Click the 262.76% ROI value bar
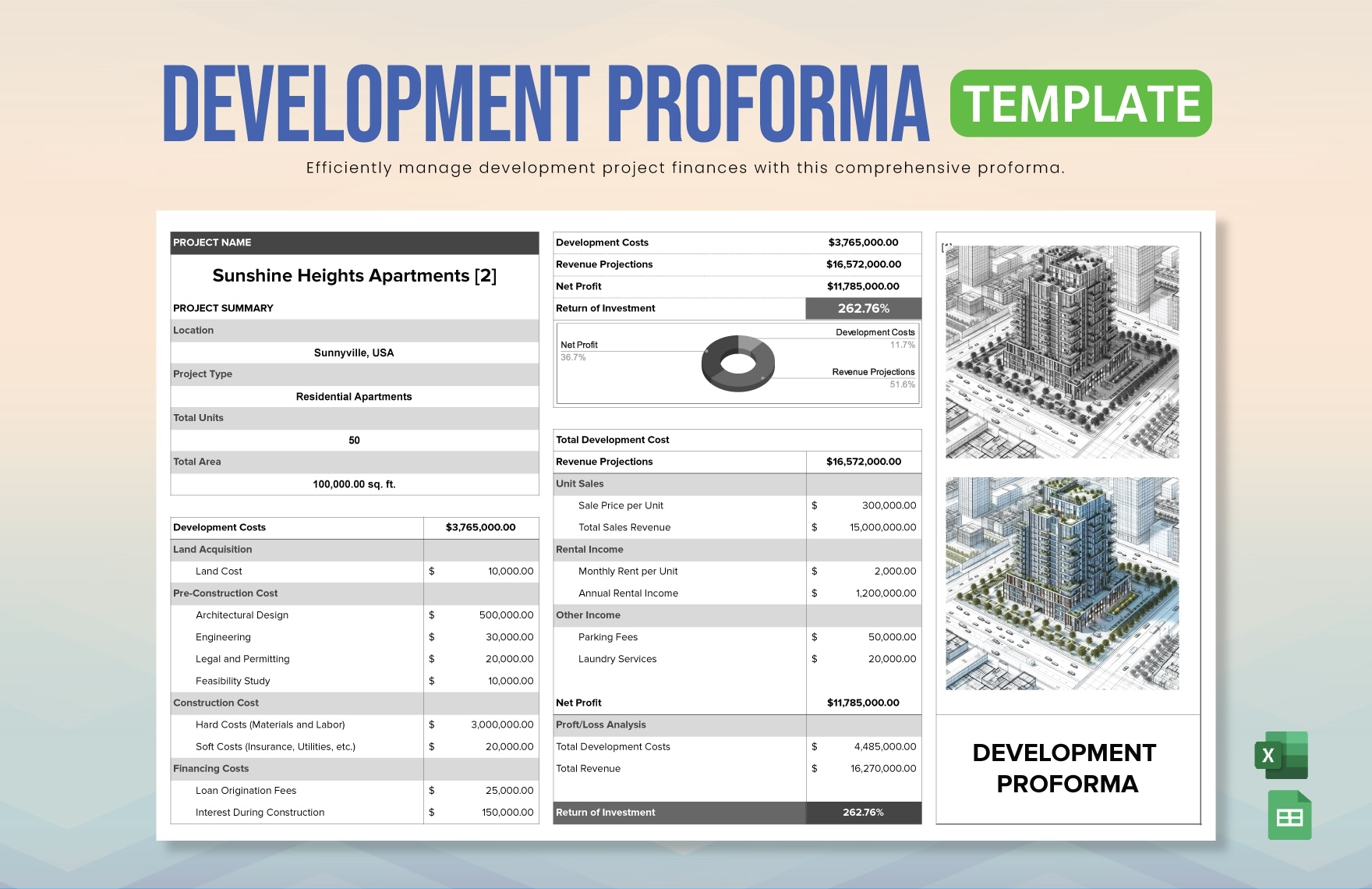Image resolution: width=1372 pixels, height=889 pixels. pos(864,812)
